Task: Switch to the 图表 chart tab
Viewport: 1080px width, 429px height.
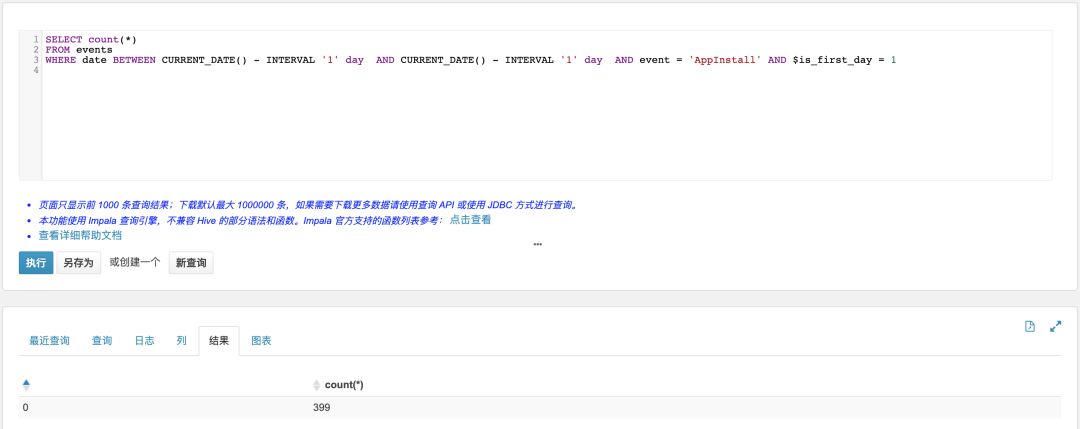Action: pyautogui.click(x=261, y=341)
